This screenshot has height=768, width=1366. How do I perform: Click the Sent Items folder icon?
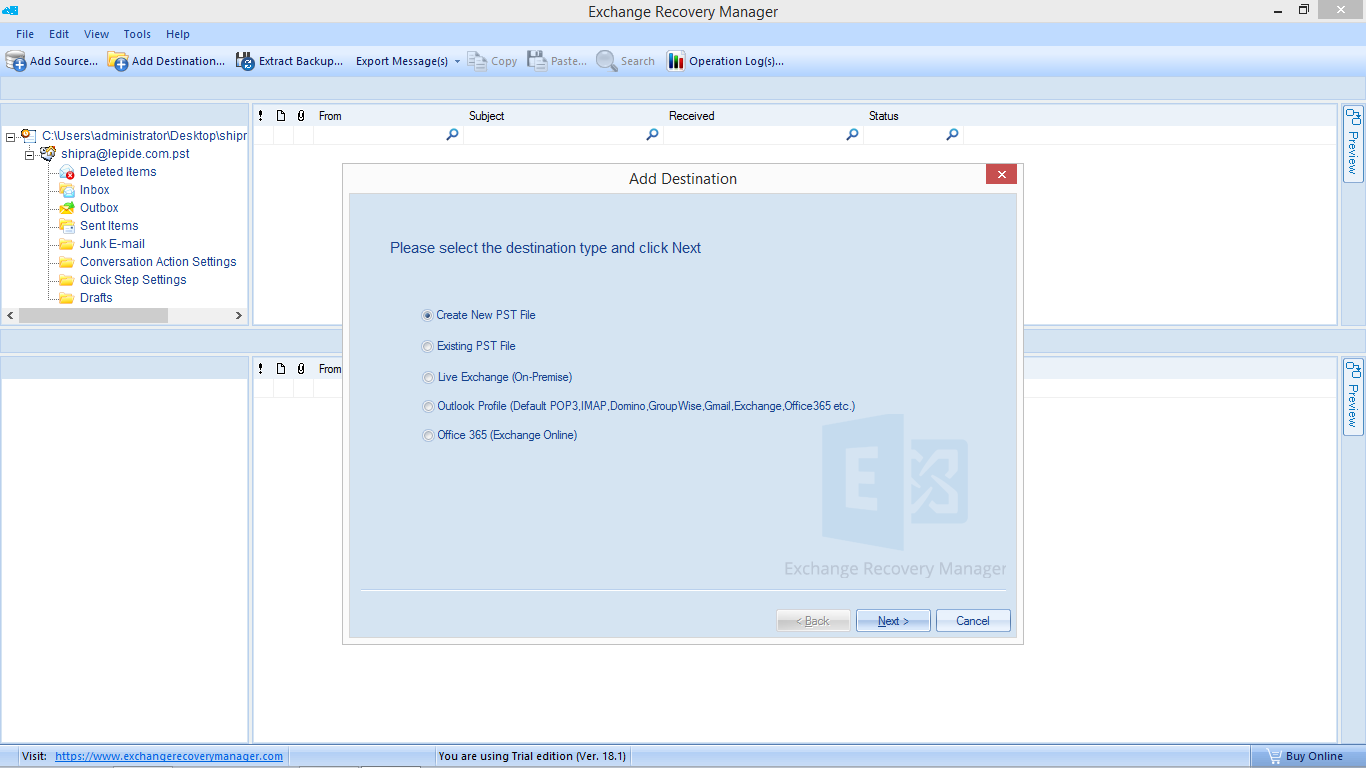pyautogui.click(x=67, y=226)
